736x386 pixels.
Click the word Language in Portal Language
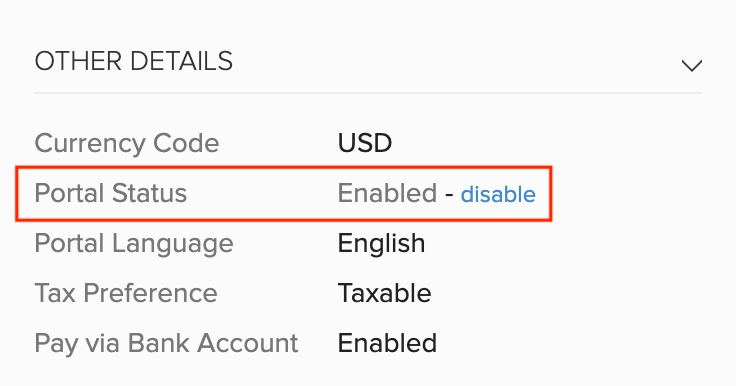[172, 244]
